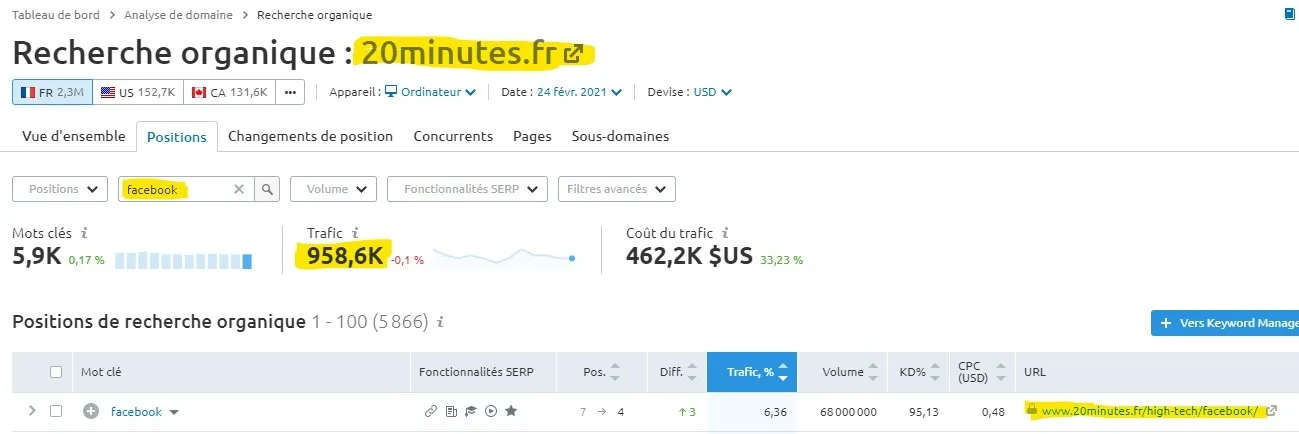Viewport: 1299px width, 434px height.
Task: Click the 5,9K keywords value
Action: coord(37,256)
